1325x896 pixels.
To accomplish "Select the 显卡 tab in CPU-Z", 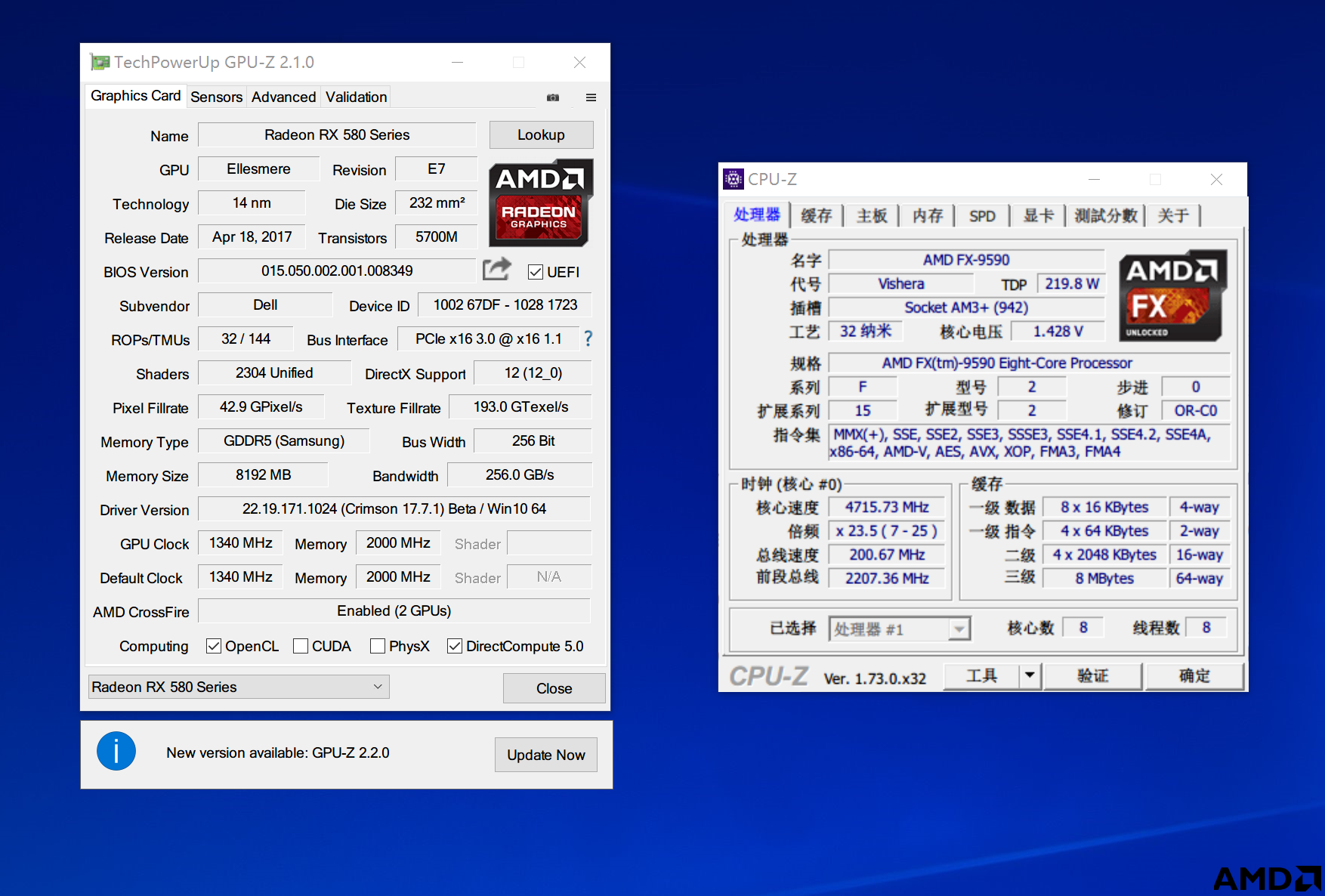I will (1038, 216).
